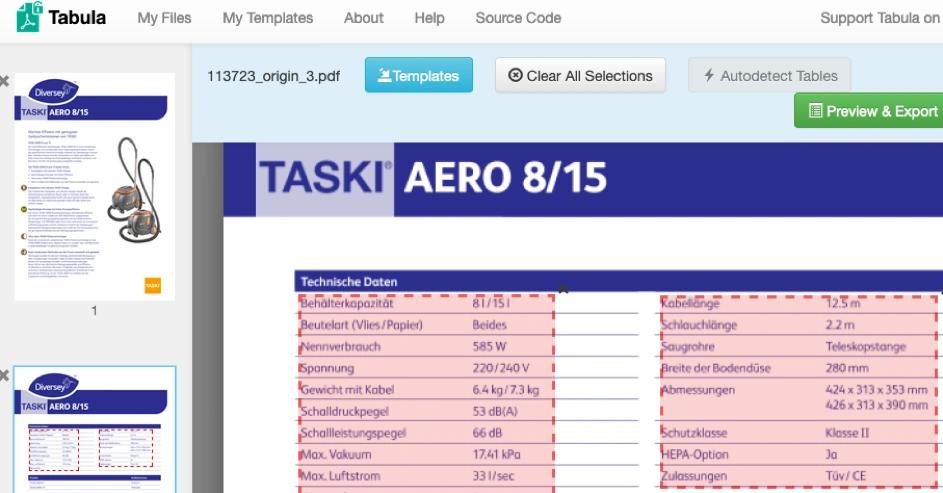The width and height of the screenshot is (943, 493).
Task: Click the 'Behälterkapazität' table cell
Action: pos(347,303)
